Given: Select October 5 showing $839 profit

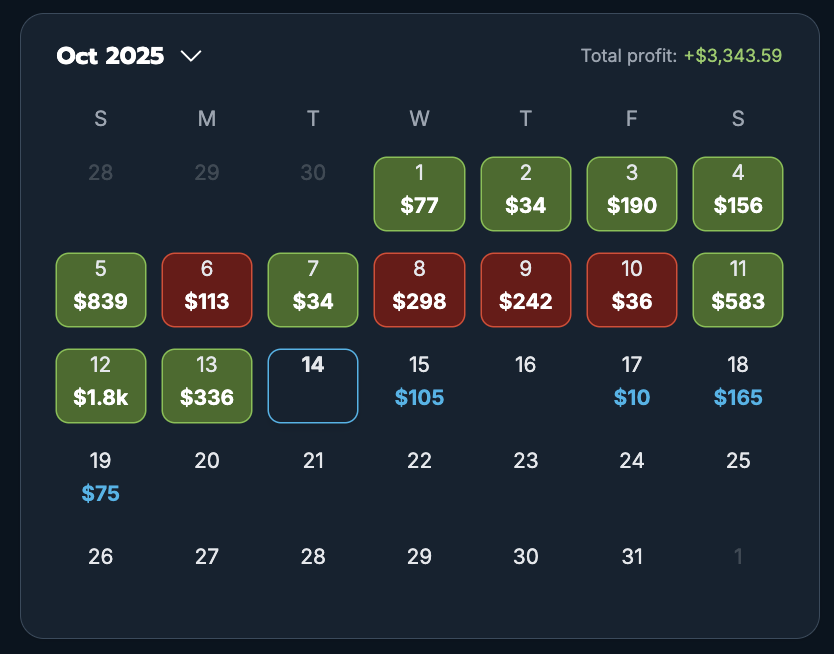Looking at the screenshot, I should tap(101, 290).
